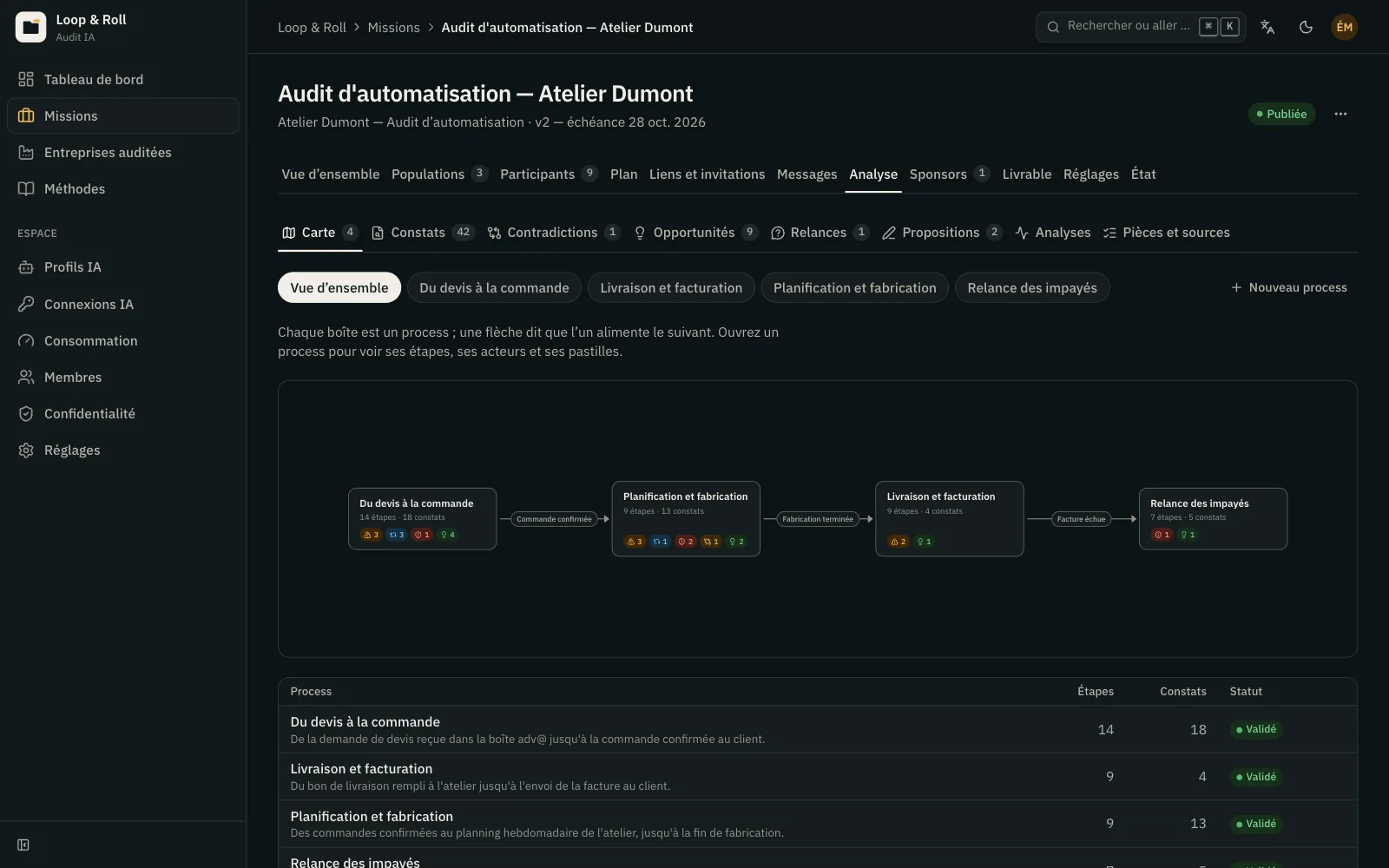Open Connexions IA page
The height and width of the screenshot is (868, 1389).
pos(122,304)
